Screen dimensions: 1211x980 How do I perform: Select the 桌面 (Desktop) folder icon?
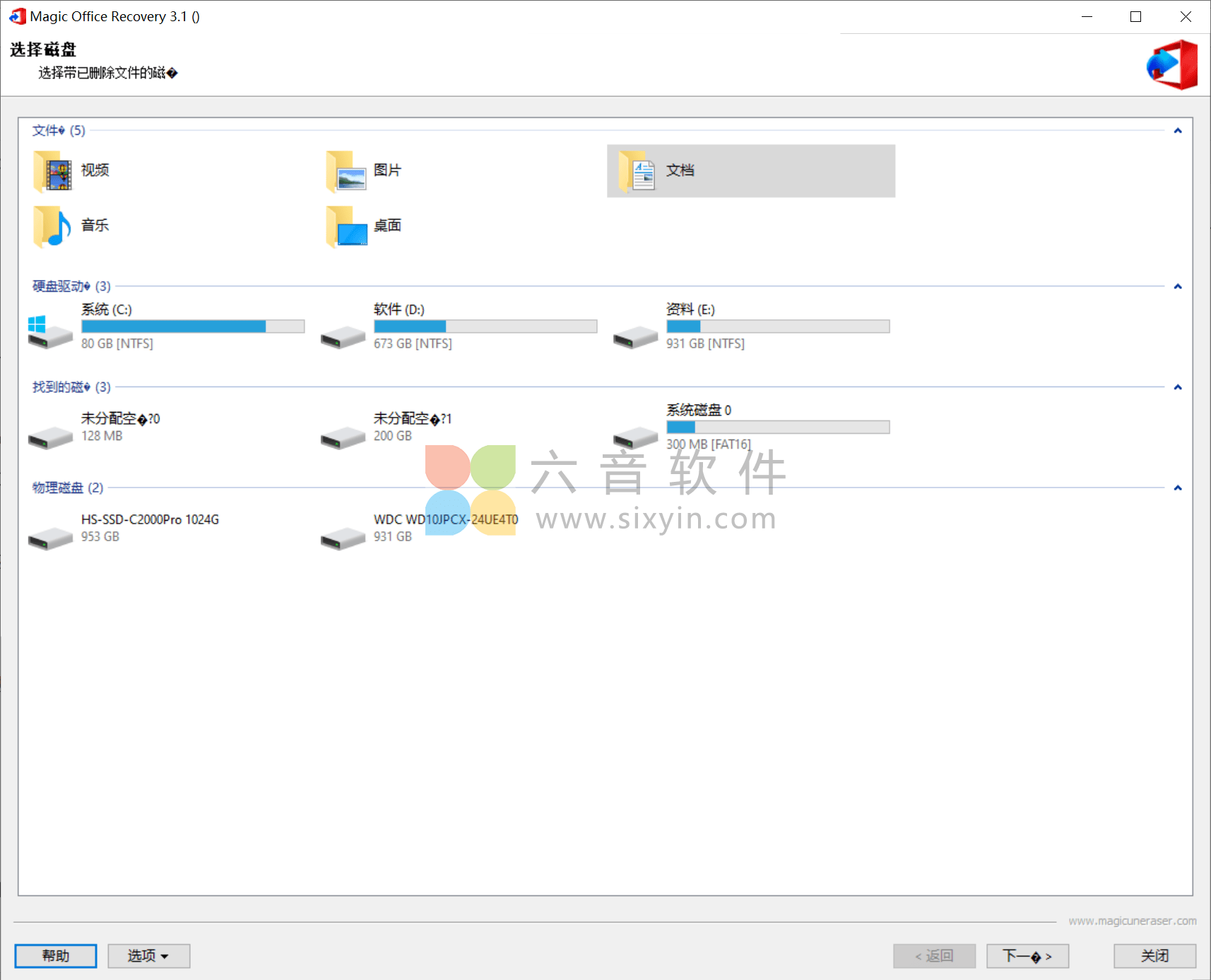tap(347, 226)
